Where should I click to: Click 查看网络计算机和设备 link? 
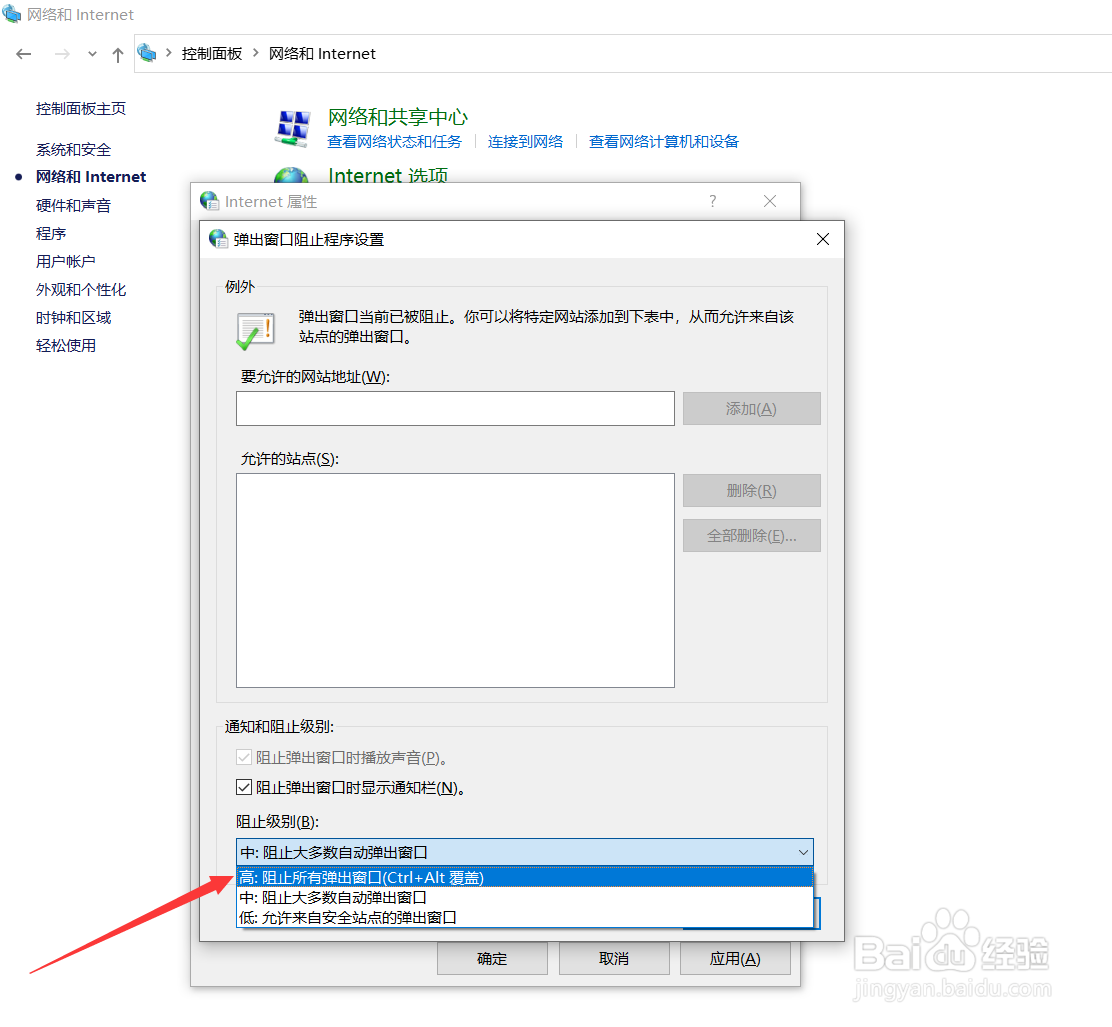(x=664, y=142)
